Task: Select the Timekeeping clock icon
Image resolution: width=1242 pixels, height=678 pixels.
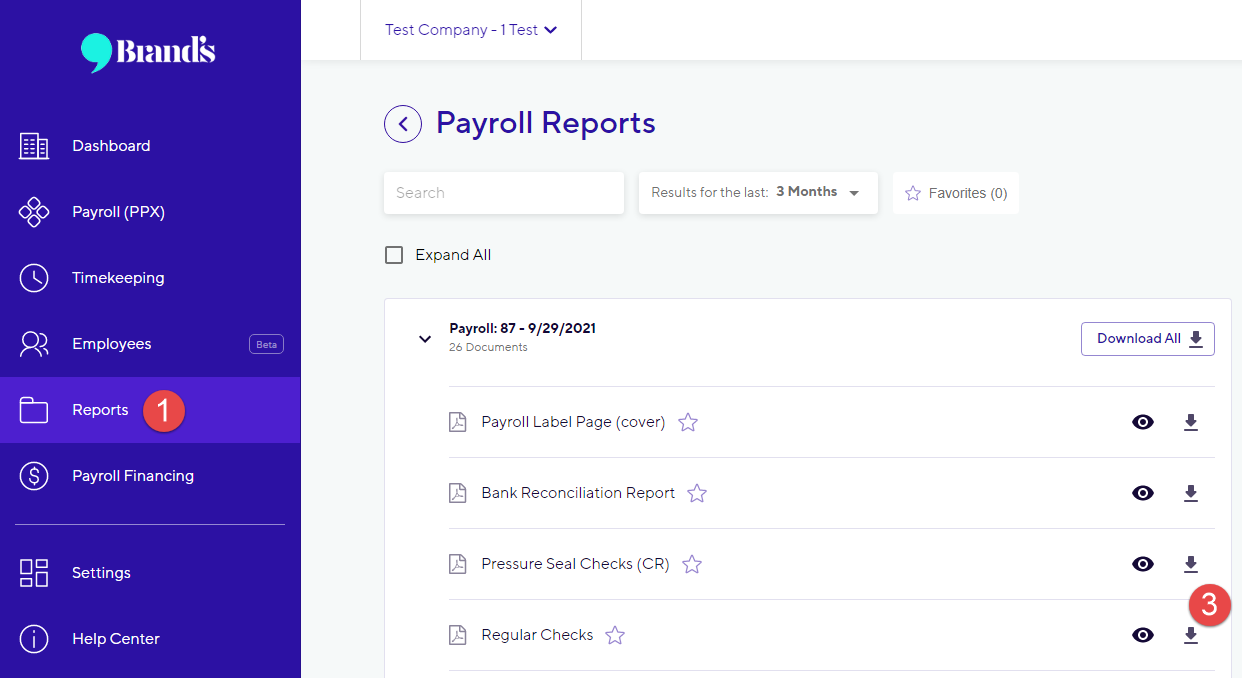Action: 34,278
